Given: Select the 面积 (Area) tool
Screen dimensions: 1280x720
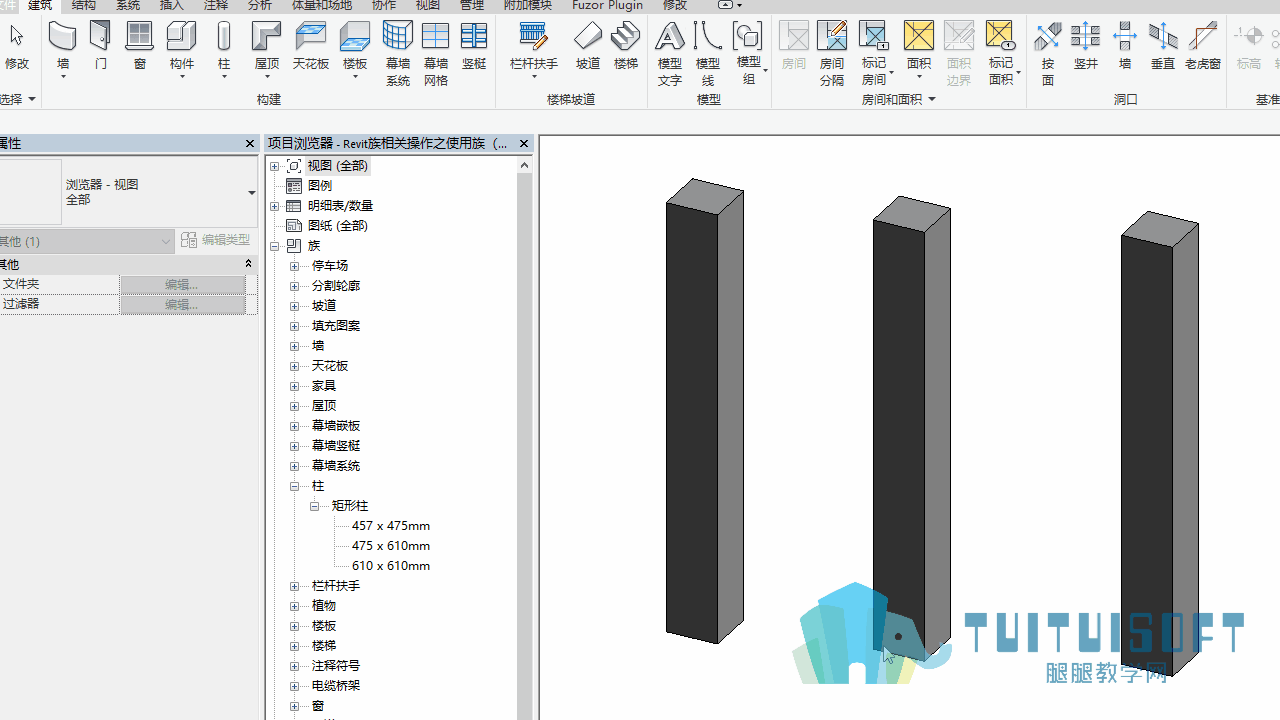Looking at the screenshot, I should (918, 47).
